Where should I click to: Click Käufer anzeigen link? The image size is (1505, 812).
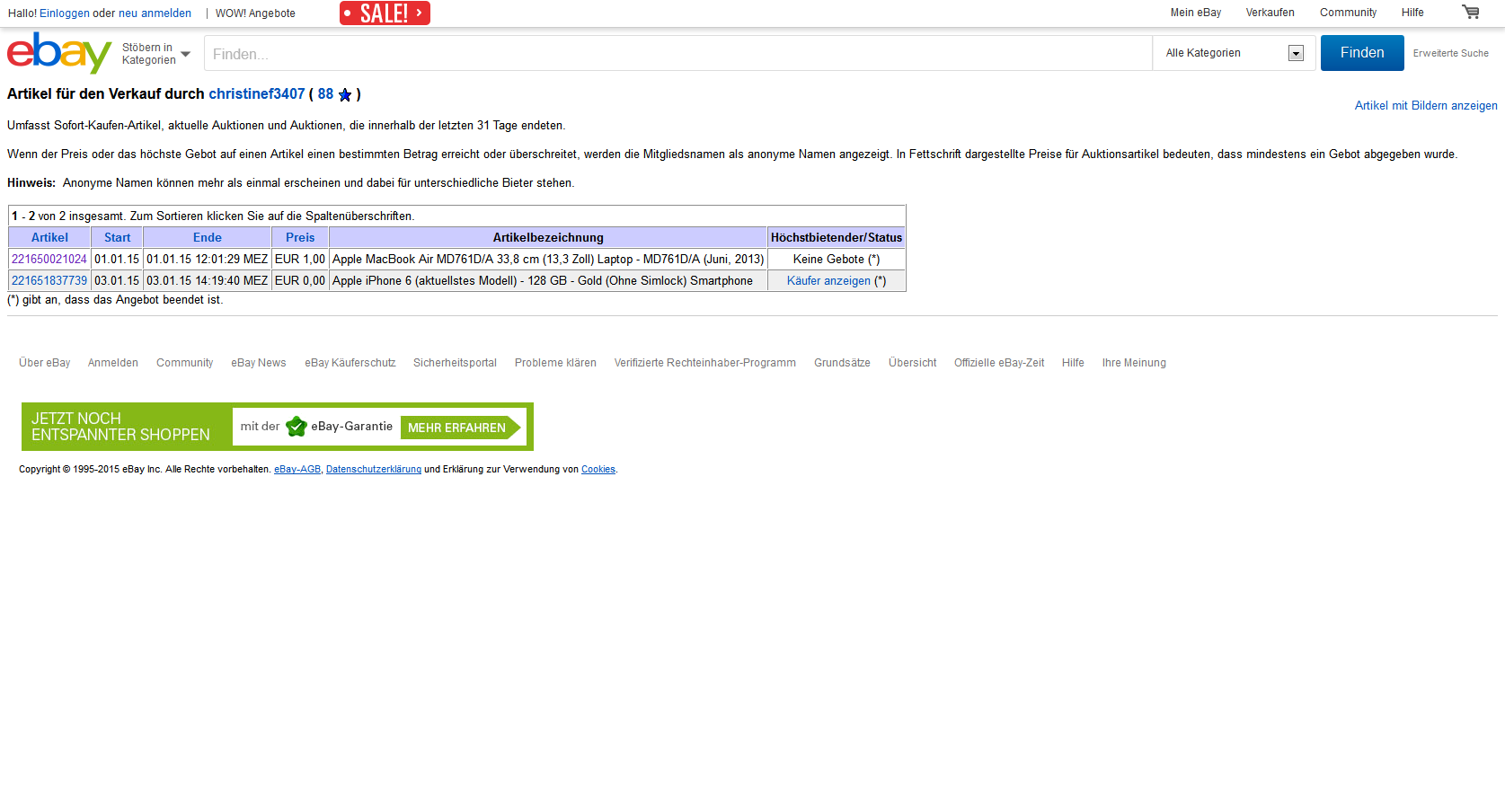click(828, 280)
